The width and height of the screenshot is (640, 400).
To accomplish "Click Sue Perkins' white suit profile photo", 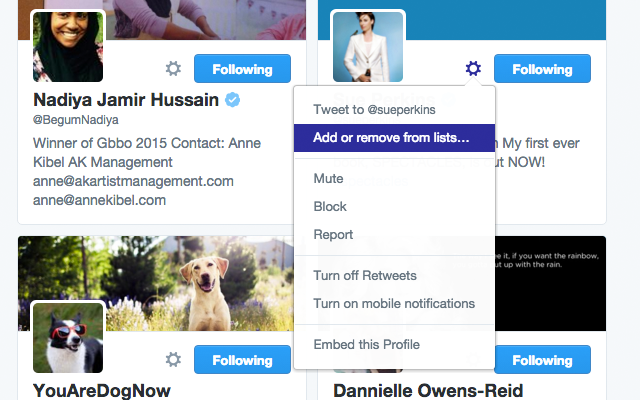I will pos(368,46).
